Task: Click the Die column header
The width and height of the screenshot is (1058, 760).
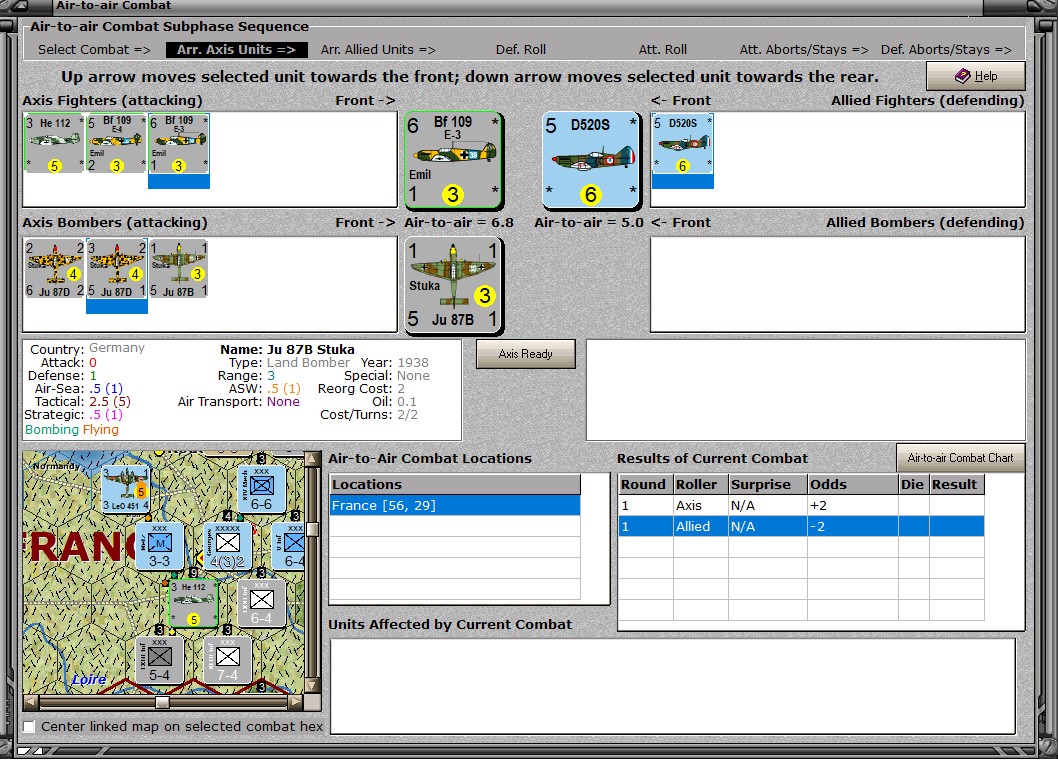Action: [x=914, y=485]
